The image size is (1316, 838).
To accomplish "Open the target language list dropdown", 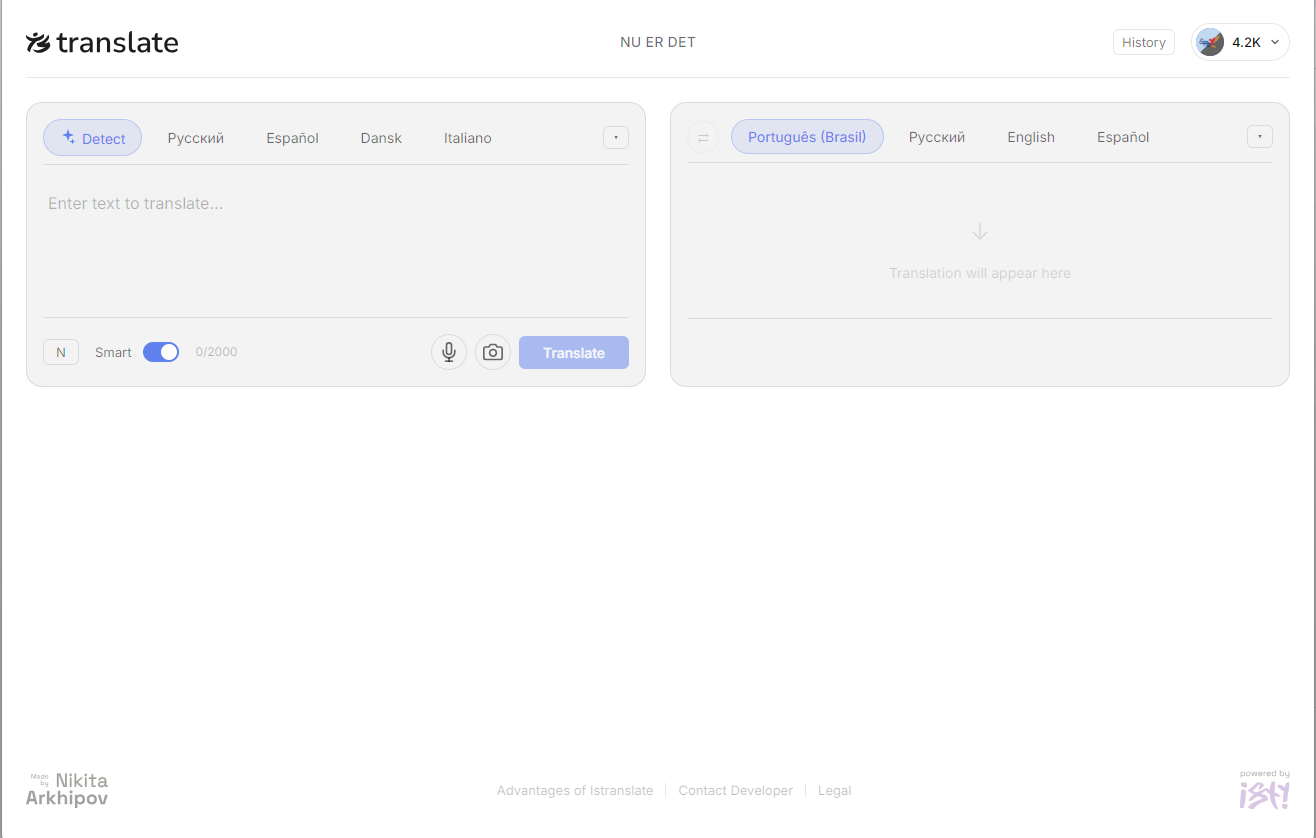I will [x=1259, y=137].
